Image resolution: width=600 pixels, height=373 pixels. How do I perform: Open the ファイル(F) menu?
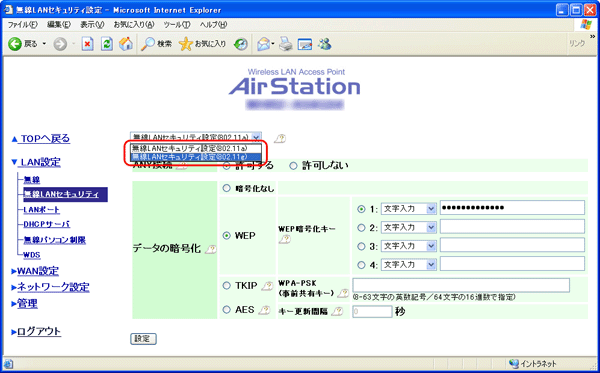pyautogui.click(x=23, y=25)
